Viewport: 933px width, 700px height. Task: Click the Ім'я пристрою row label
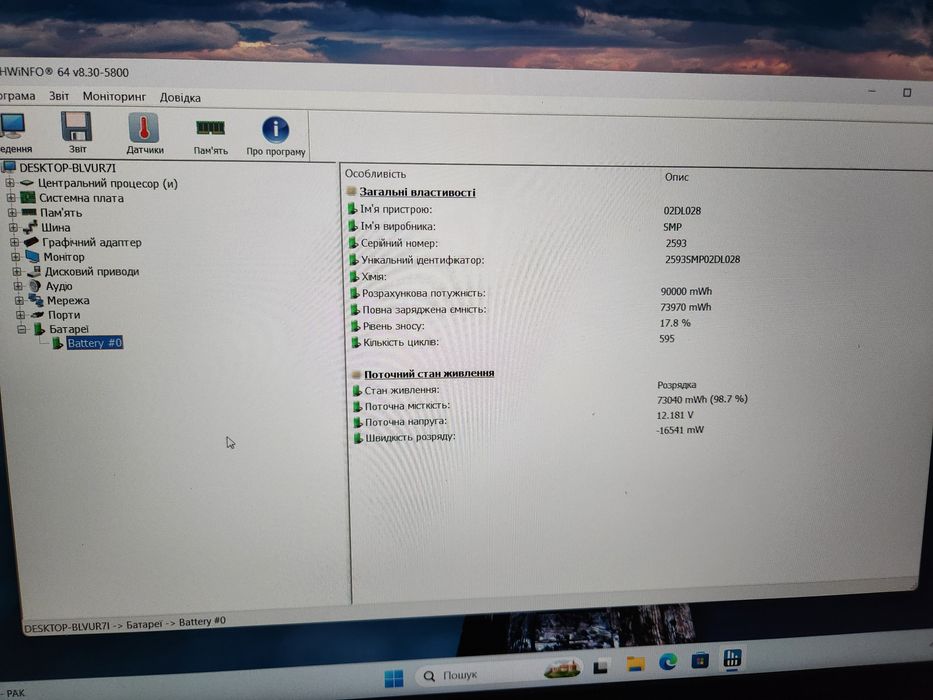click(396, 210)
